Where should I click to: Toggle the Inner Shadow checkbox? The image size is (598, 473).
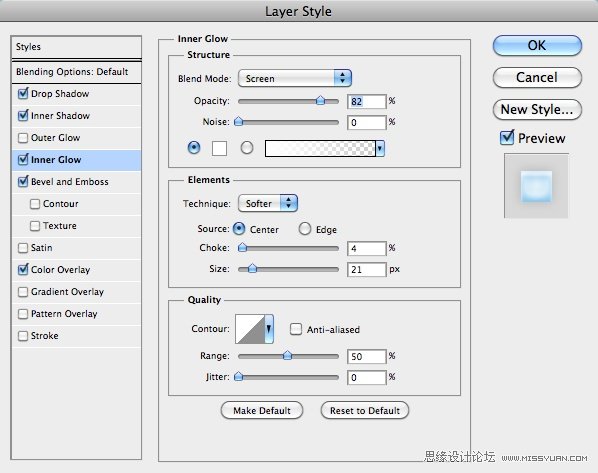23,116
